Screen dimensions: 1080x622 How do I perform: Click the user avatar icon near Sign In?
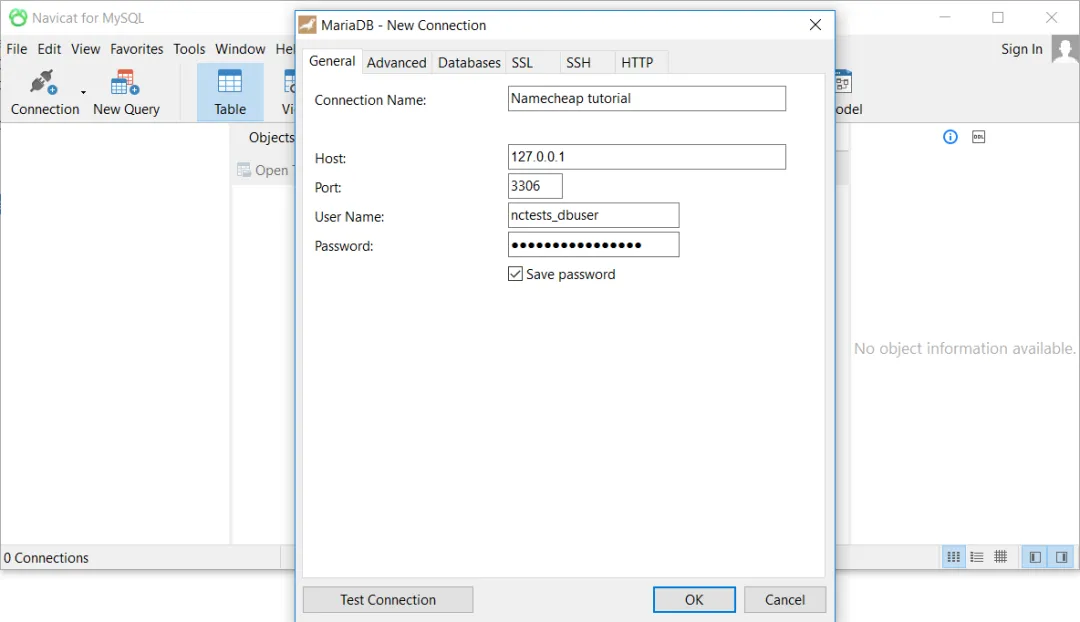coord(1065,50)
